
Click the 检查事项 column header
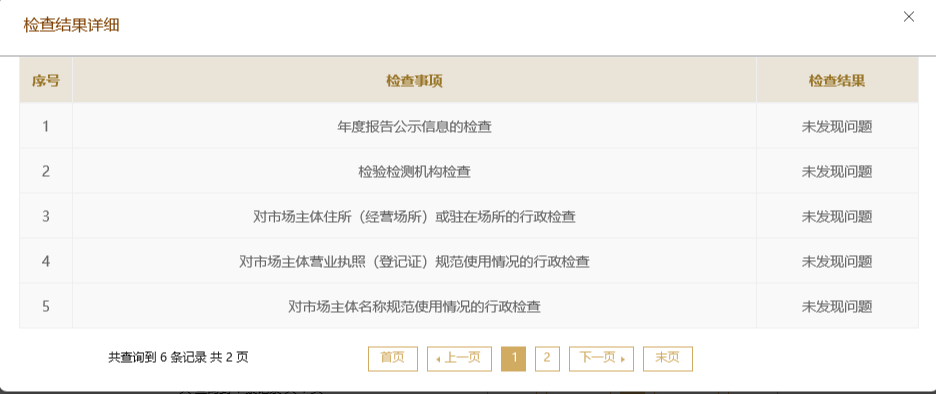pos(414,81)
